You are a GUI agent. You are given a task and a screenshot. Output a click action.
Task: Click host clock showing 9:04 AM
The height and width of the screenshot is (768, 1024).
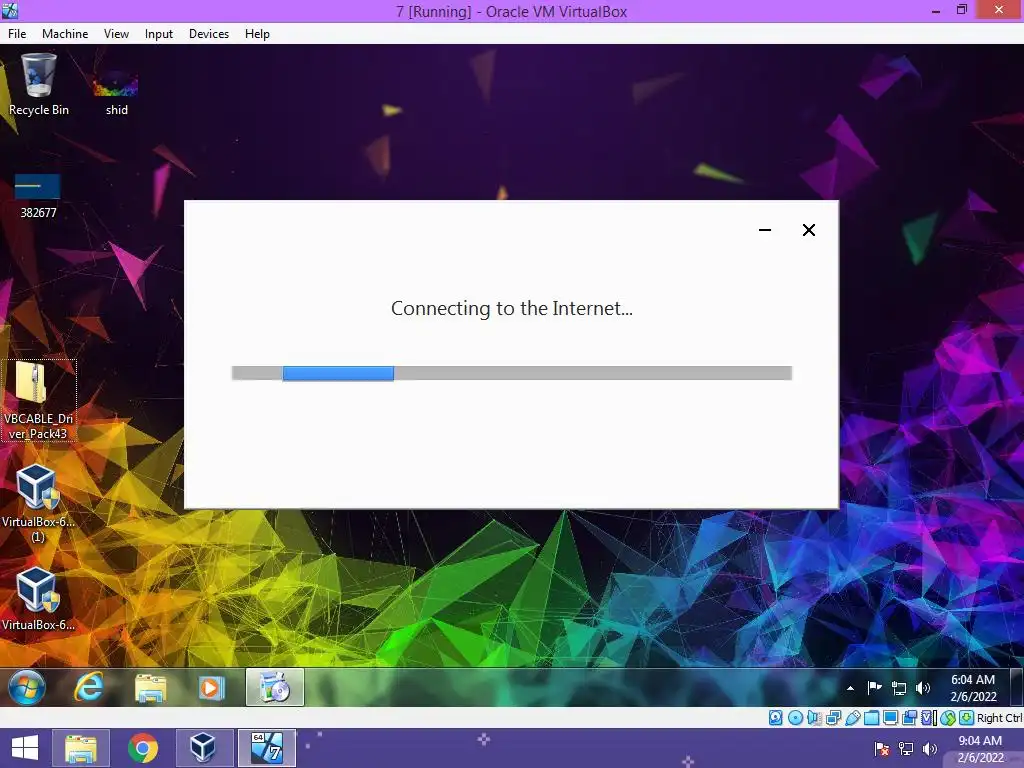[980, 749]
